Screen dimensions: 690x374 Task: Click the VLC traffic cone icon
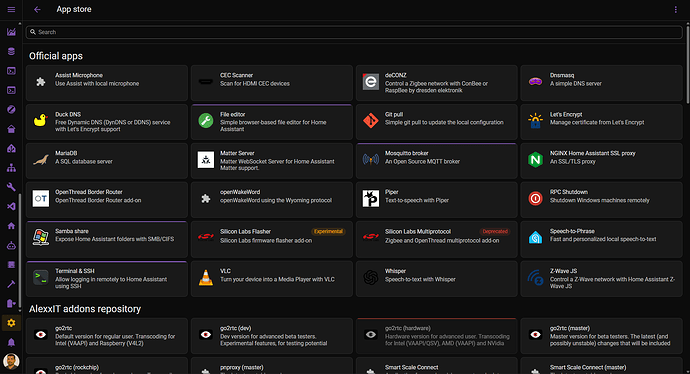[x=206, y=278]
